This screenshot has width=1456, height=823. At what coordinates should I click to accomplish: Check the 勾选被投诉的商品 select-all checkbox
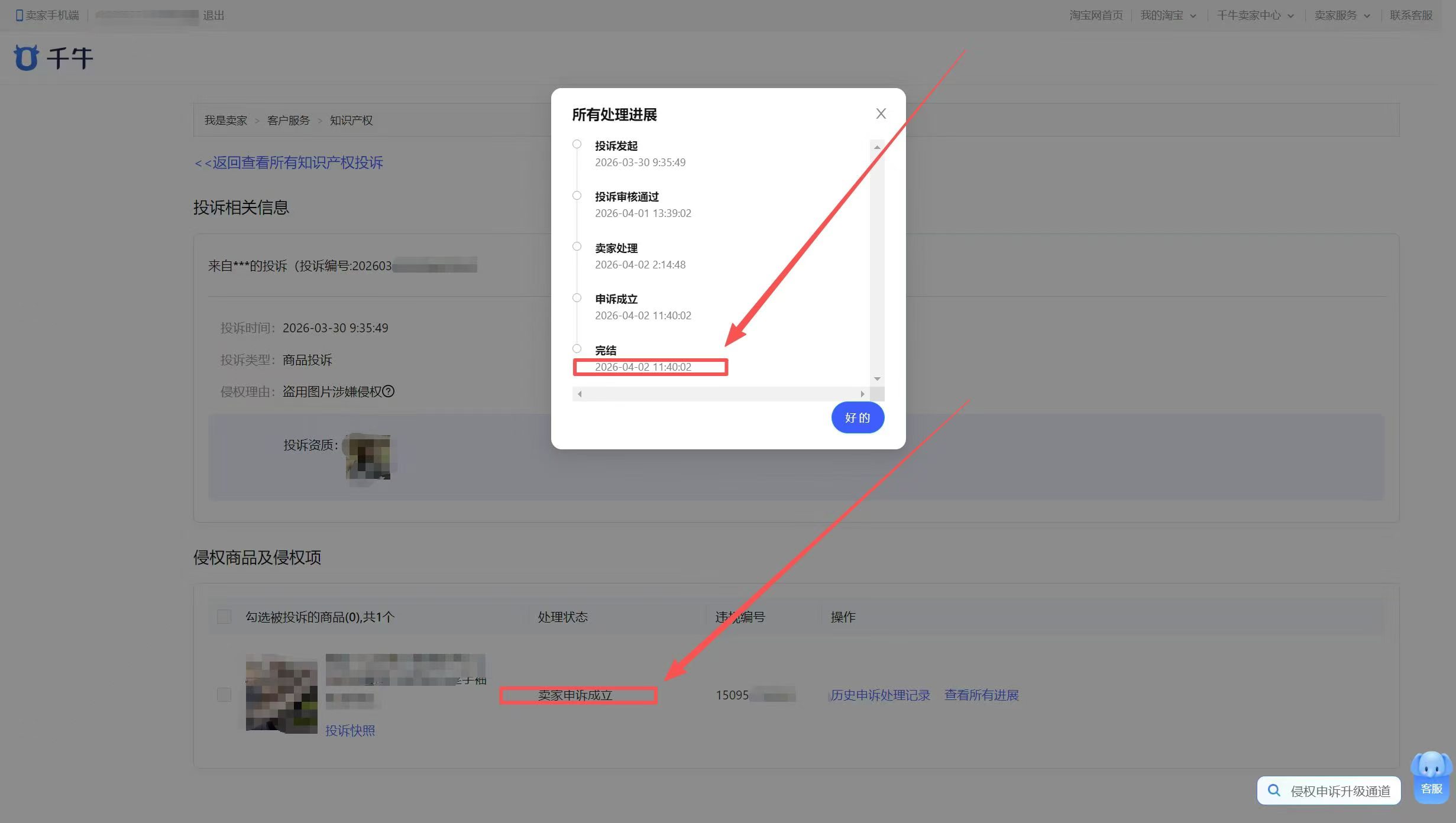tap(224, 617)
